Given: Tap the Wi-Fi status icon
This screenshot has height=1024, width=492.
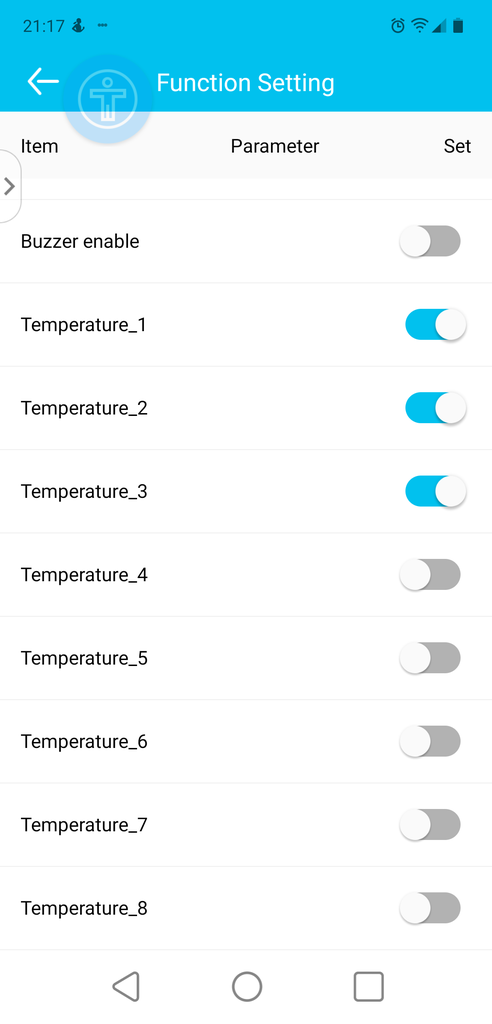Looking at the screenshot, I should [x=419, y=25].
